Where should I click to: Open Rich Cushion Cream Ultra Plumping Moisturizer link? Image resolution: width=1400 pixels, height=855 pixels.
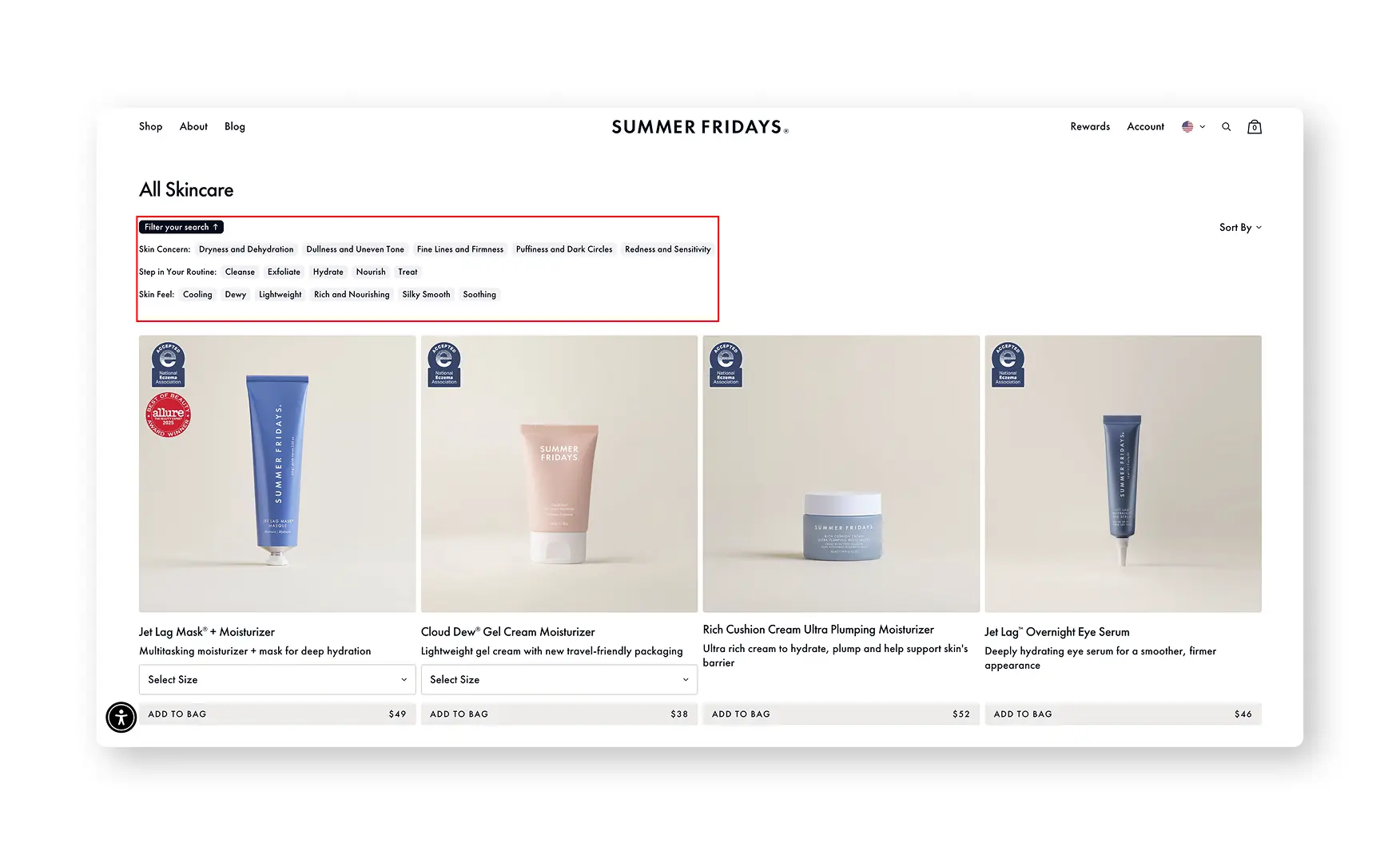point(818,630)
